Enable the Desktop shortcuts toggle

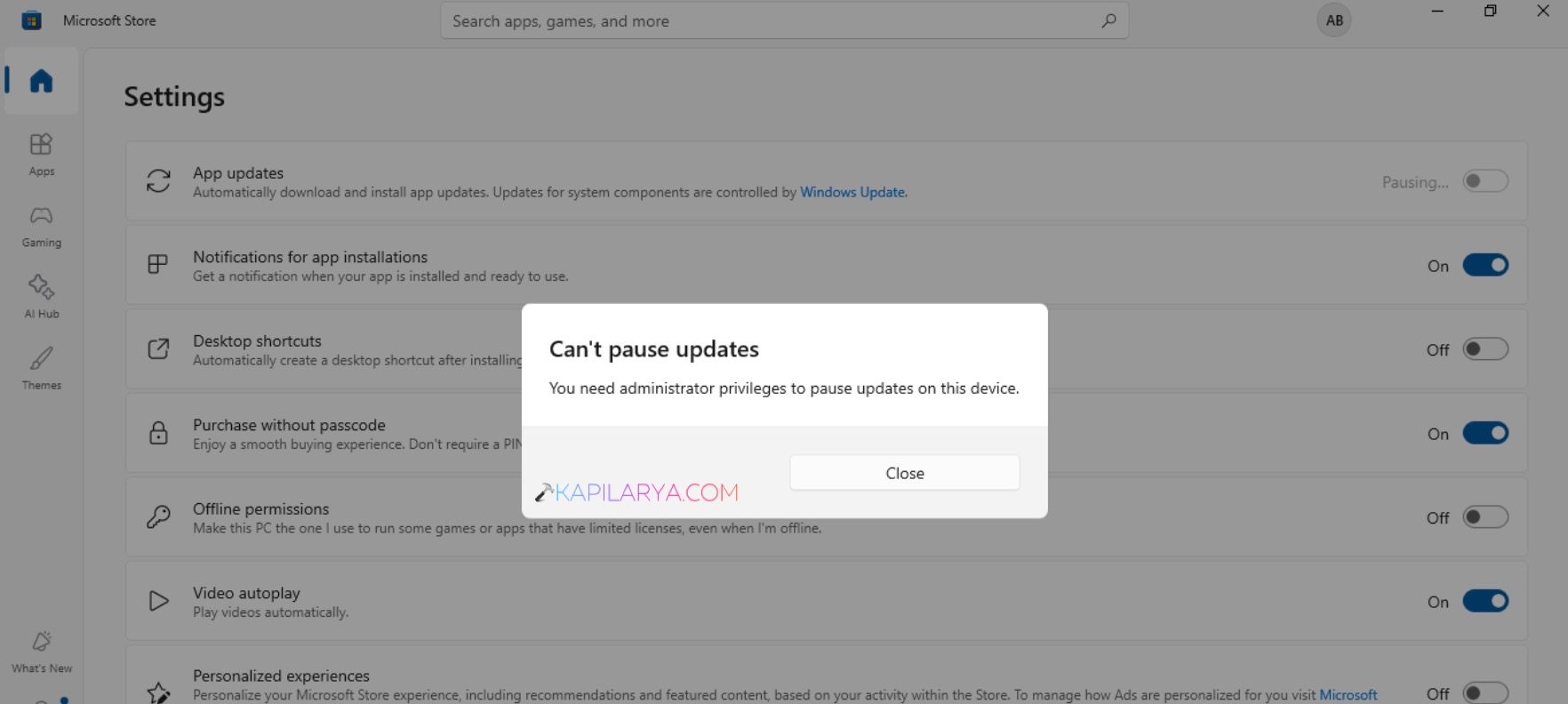(x=1485, y=349)
